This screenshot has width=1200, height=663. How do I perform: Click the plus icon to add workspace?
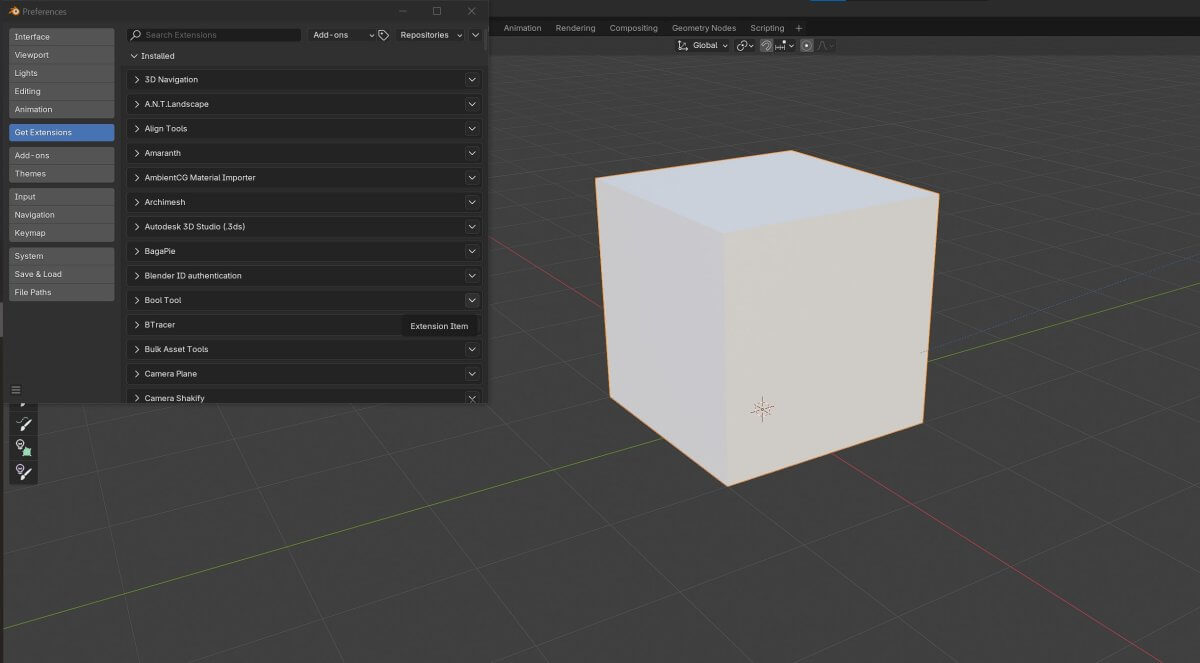798,28
